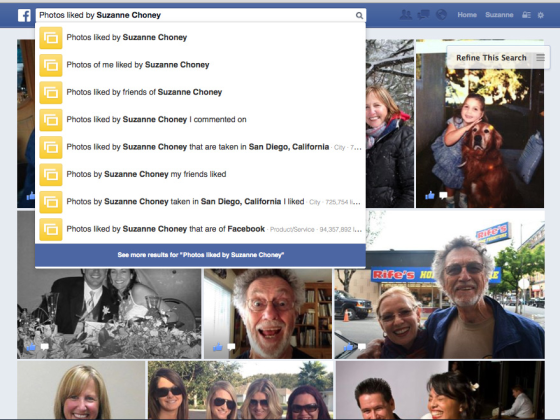Screen dimensions: 560x420
Task: Click the Facebook logo icon
Action: (24, 15)
